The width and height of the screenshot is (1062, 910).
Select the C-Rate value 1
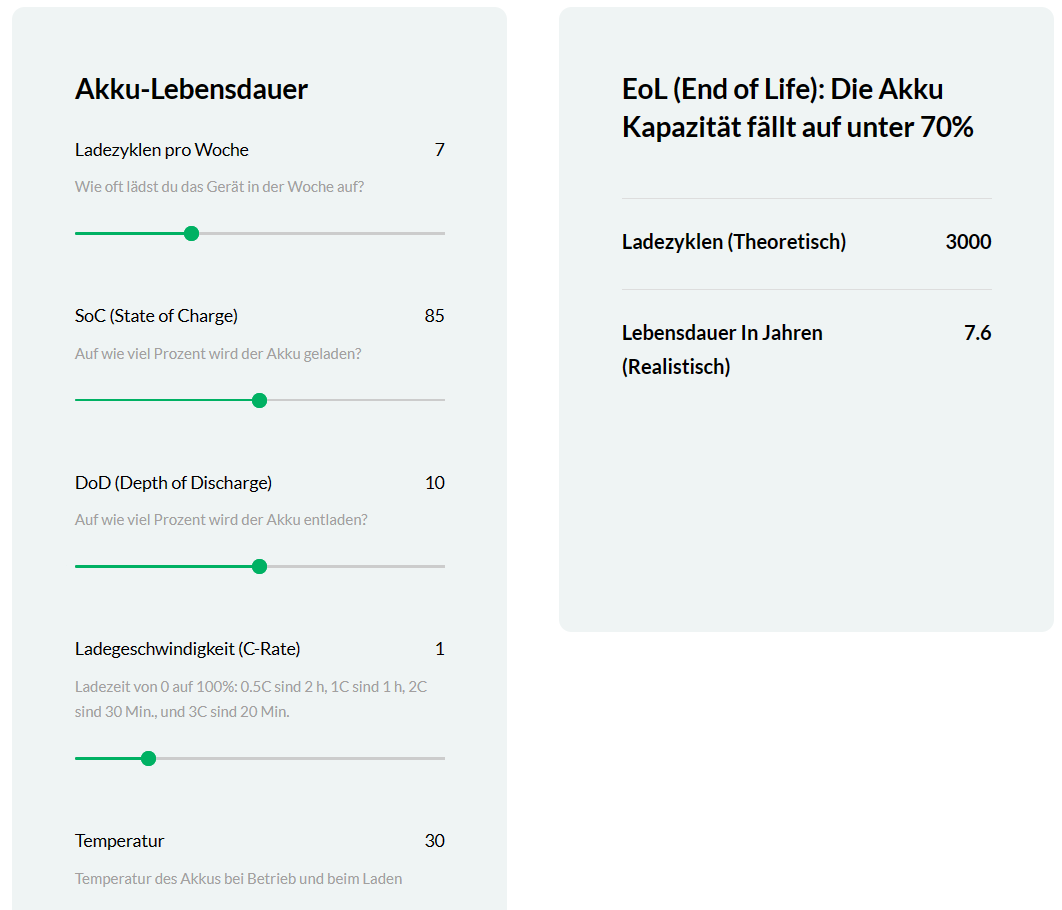[440, 649]
